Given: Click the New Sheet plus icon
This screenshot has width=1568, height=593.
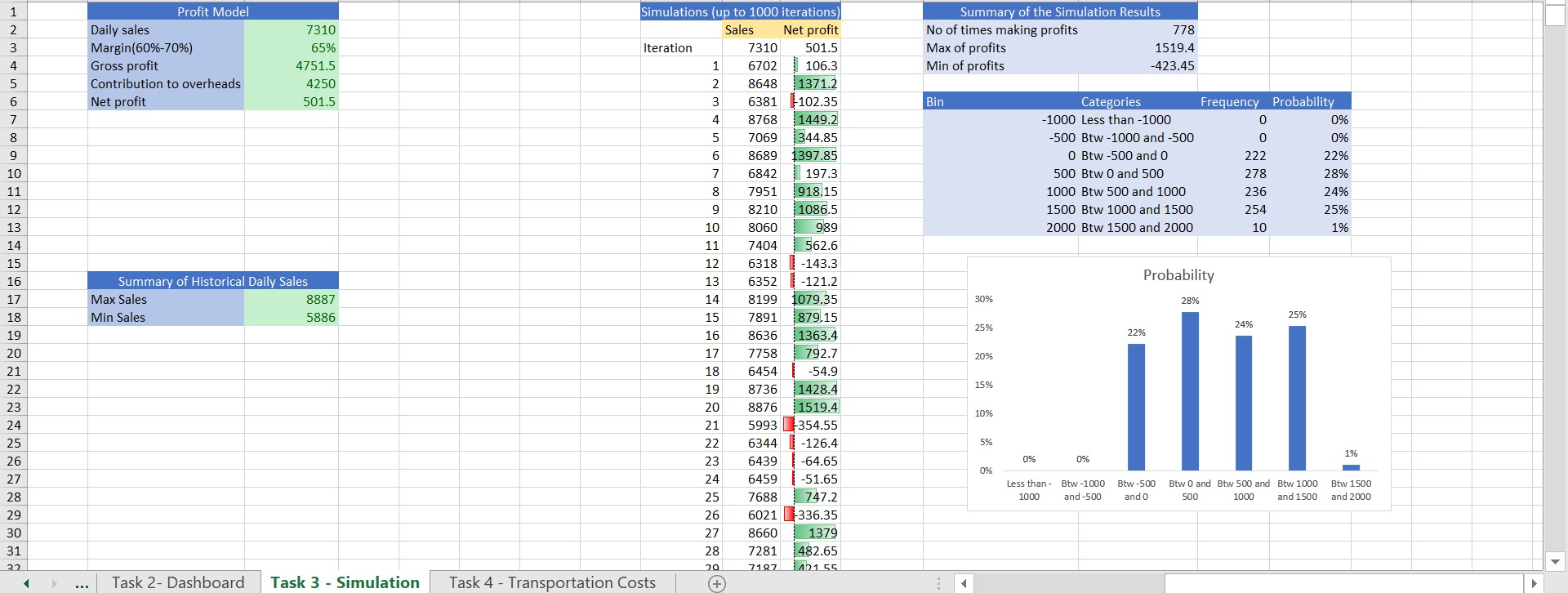Looking at the screenshot, I should (716, 583).
